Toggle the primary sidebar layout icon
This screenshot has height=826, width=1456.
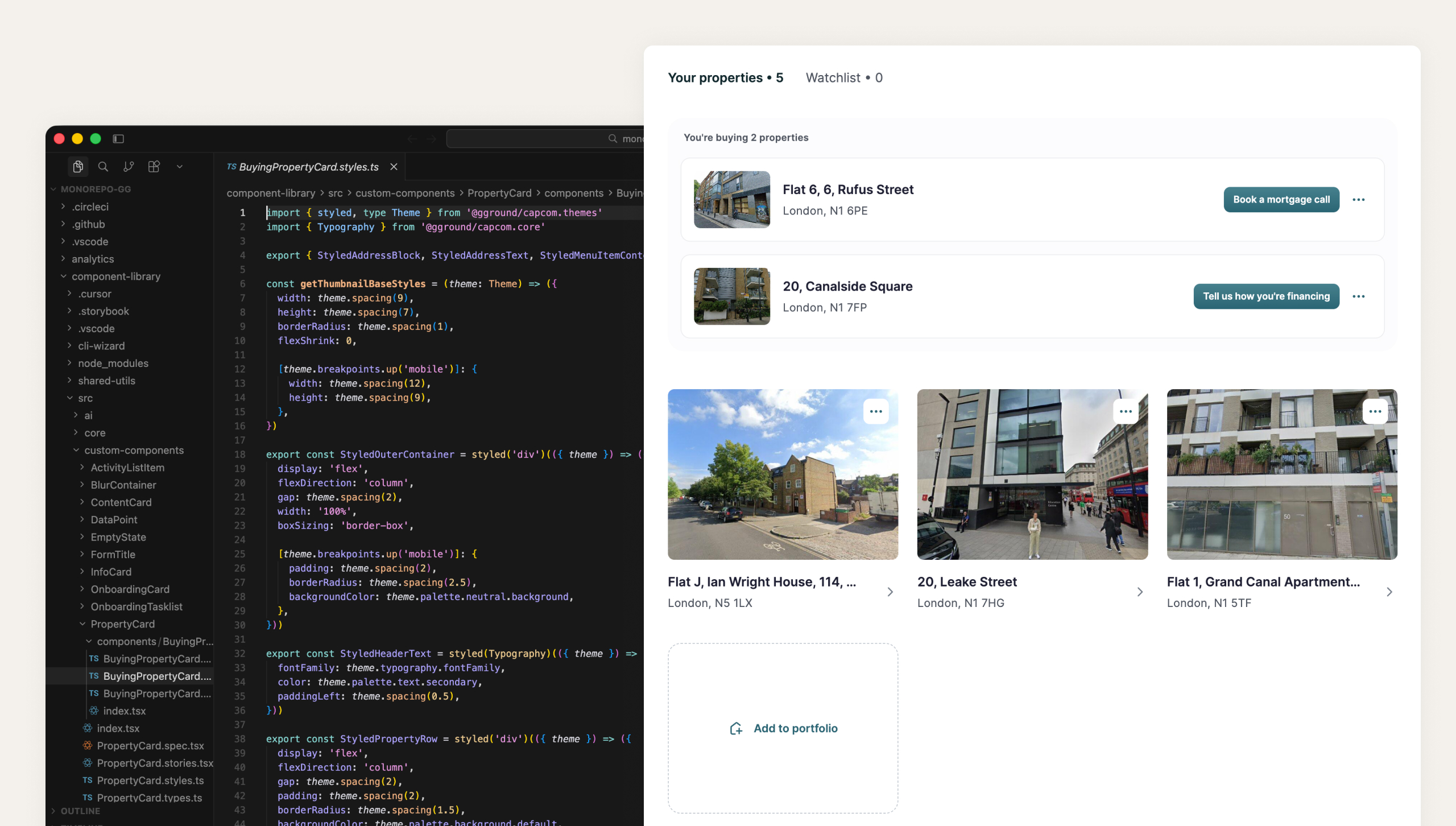point(118,138)
